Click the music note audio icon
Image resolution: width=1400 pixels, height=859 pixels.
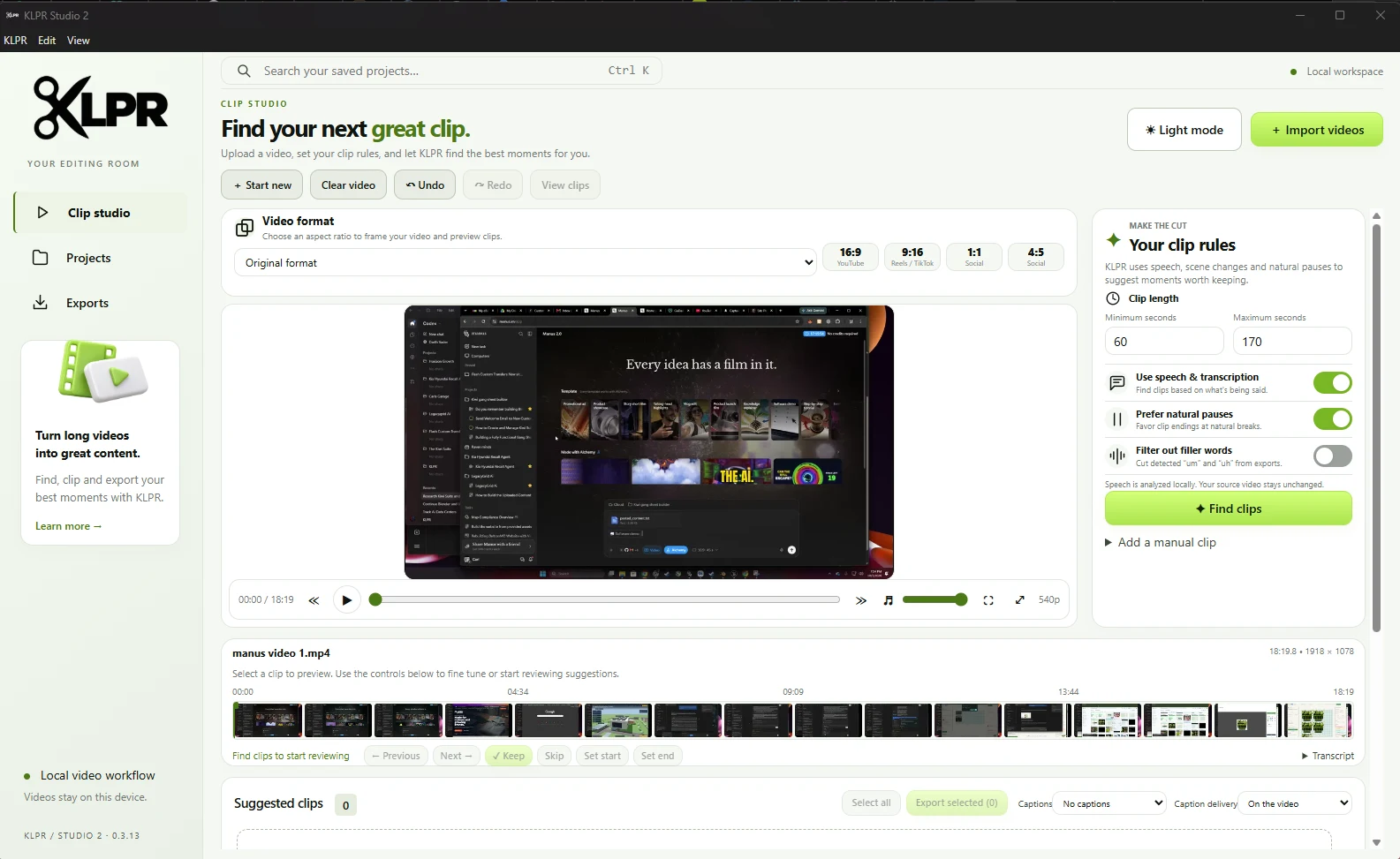889,600
